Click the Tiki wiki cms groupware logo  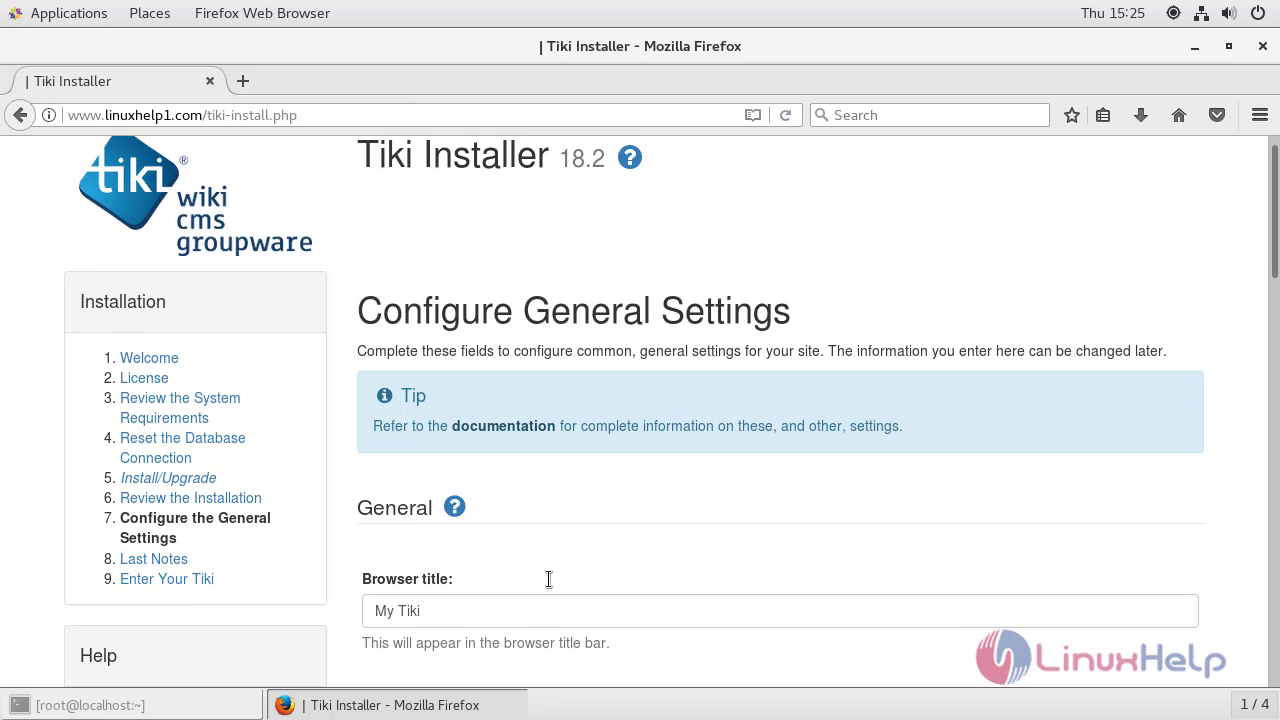195,196
